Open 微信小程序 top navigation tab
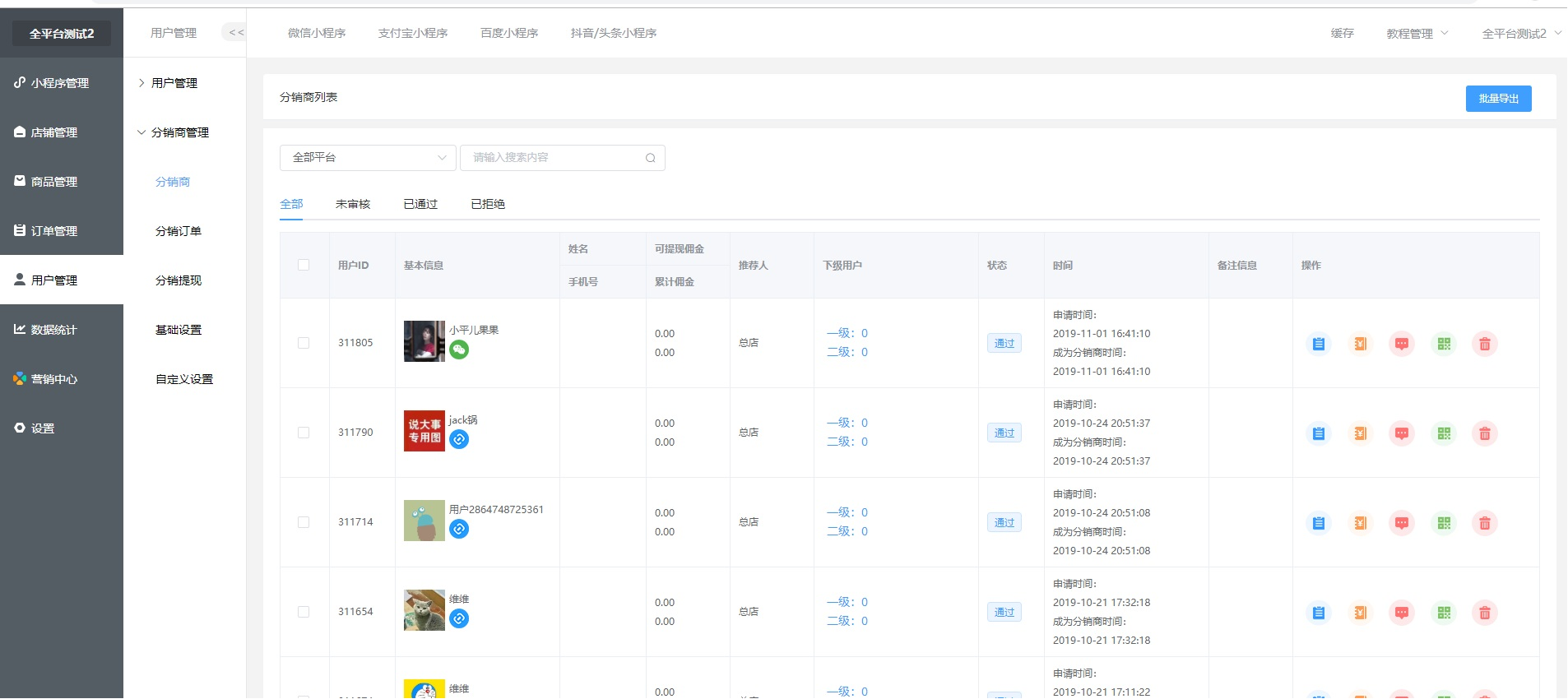Viewport: 1568px width, 699px height. pos(317,33)
